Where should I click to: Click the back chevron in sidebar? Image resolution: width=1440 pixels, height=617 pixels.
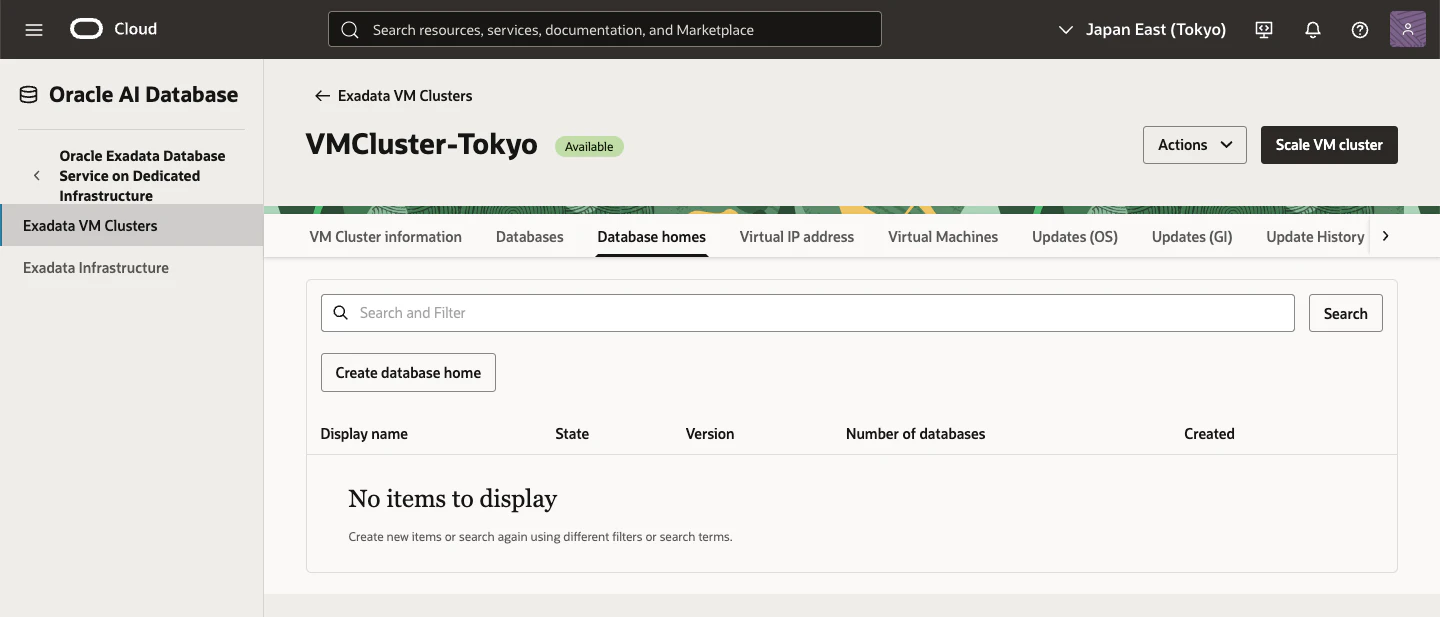[37, 176]
